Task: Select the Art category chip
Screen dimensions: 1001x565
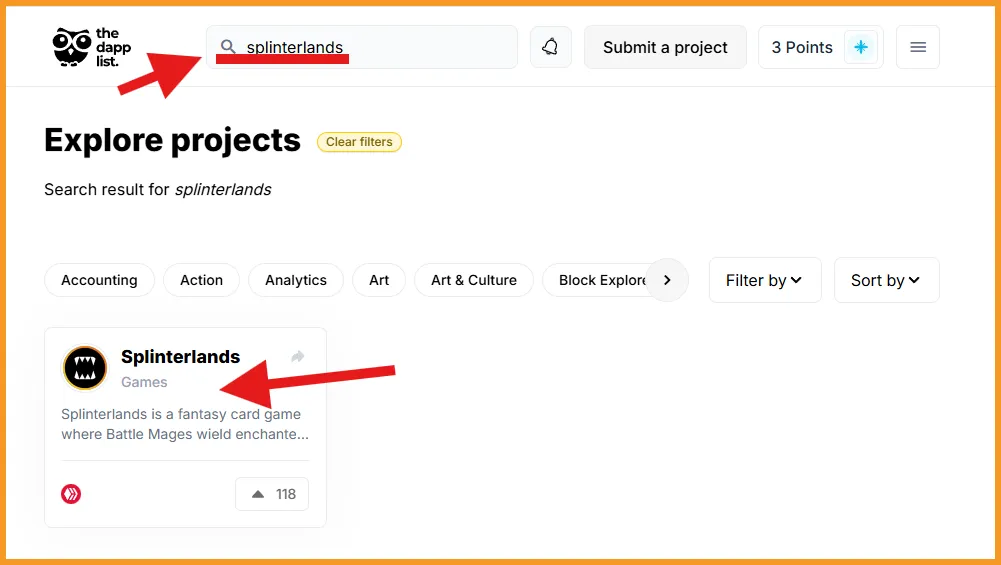Action: (x=379, y=280)
